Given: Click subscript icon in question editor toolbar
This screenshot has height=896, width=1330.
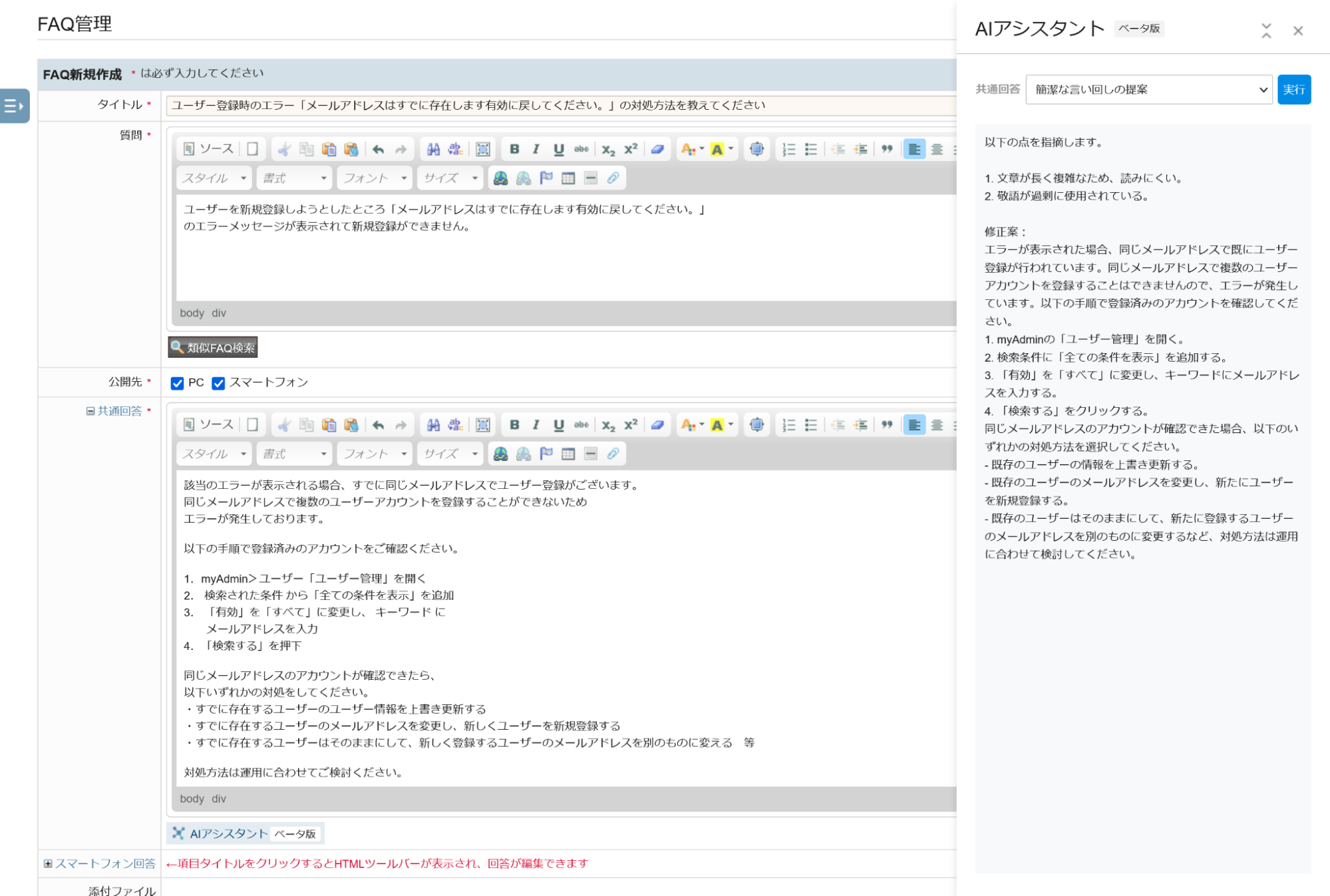Looking at the screenshot, I should coord(608,149).
